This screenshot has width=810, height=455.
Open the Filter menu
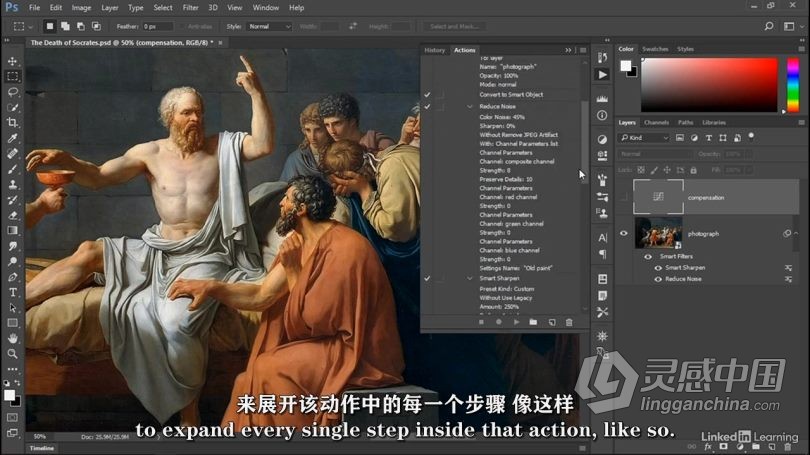[x=191, y=8]
